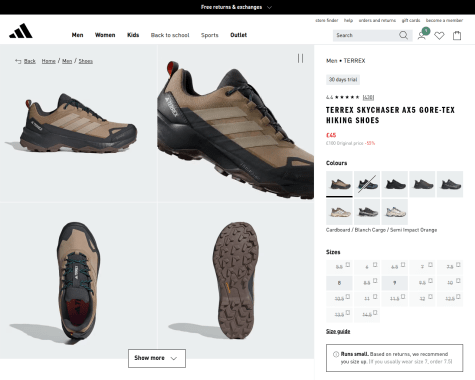Open the shopping bag icon
Viewport: 475px width, 380px height.
(x=457, y=35)
